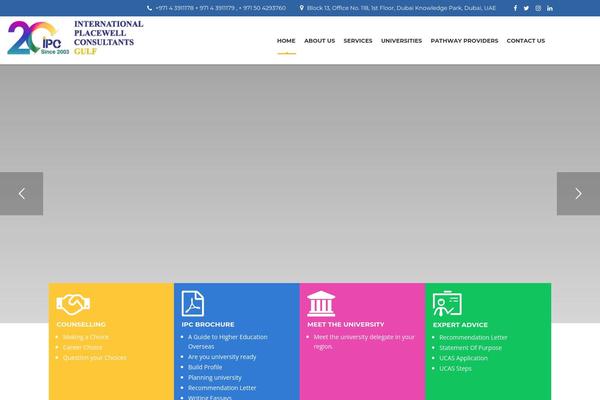
Task: Open the Twitter social icon
Action: click(527, 8)
